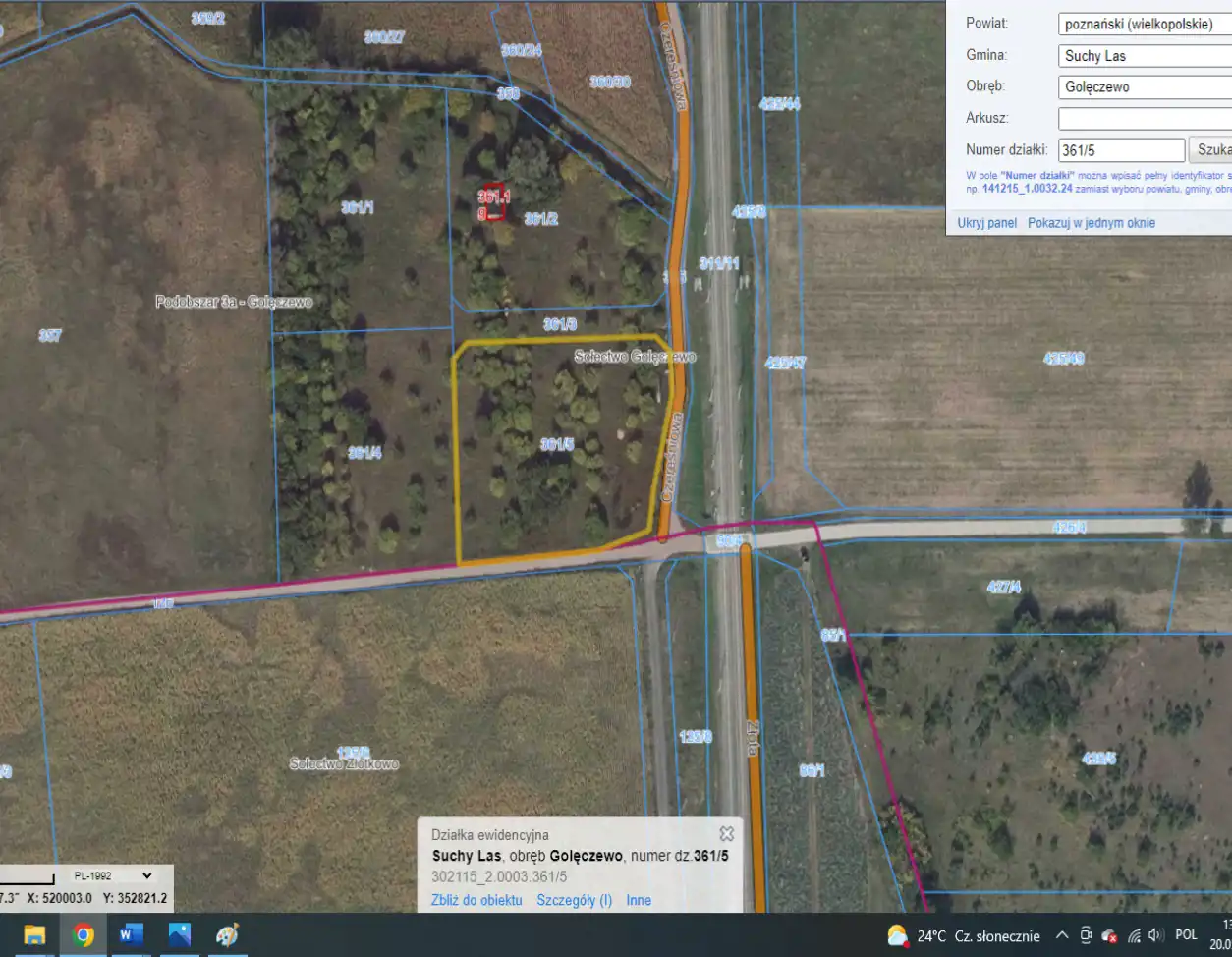Viewport: 1232px width, 957px height.
Task: Click the Numer działki field with 361/5
Action: pos(1121,150)
